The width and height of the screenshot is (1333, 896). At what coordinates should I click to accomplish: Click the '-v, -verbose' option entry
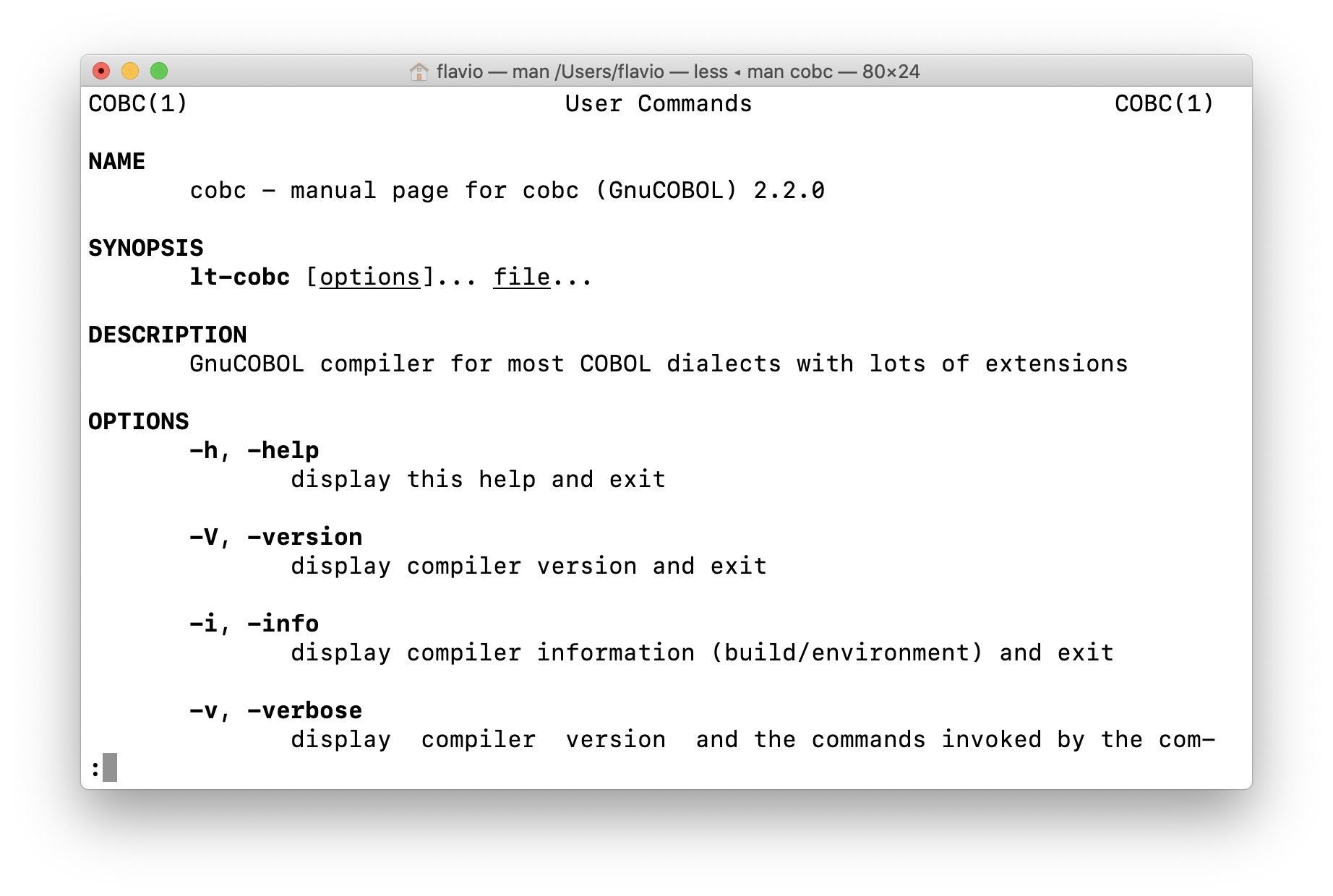point(275,711)
